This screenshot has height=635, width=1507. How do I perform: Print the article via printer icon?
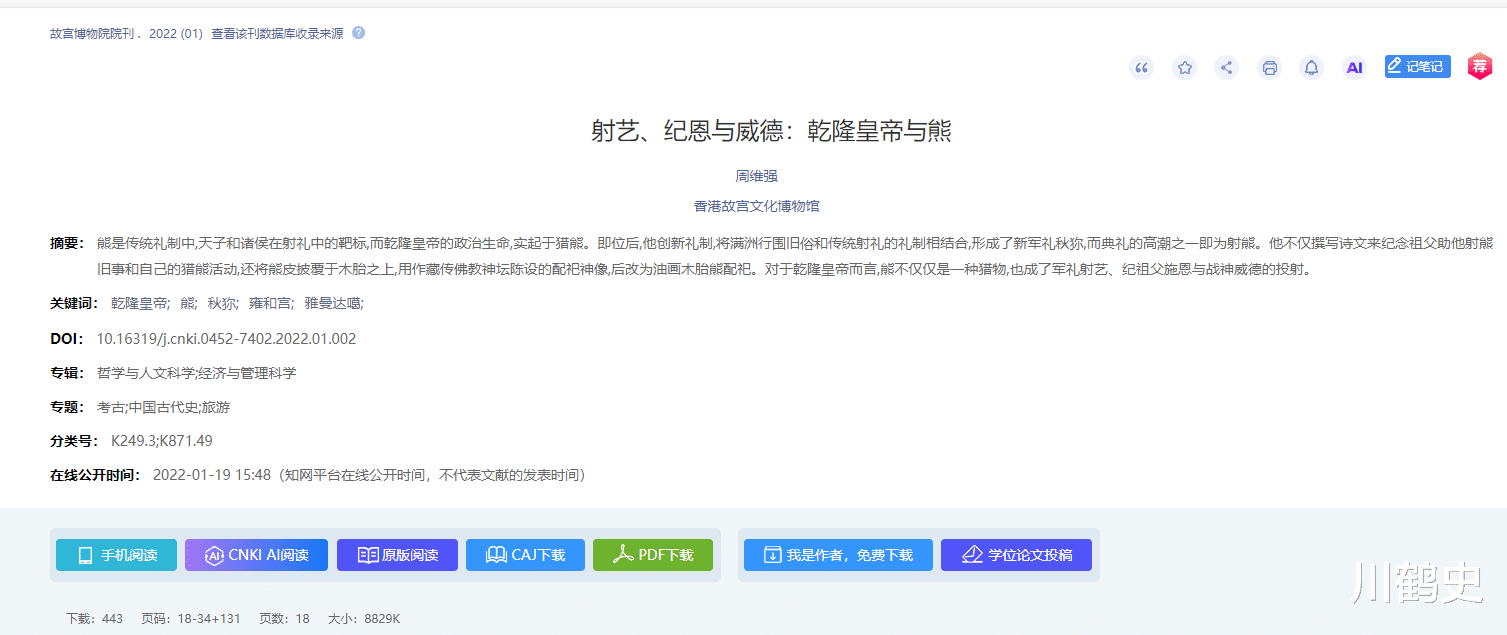coord(1270,68)
